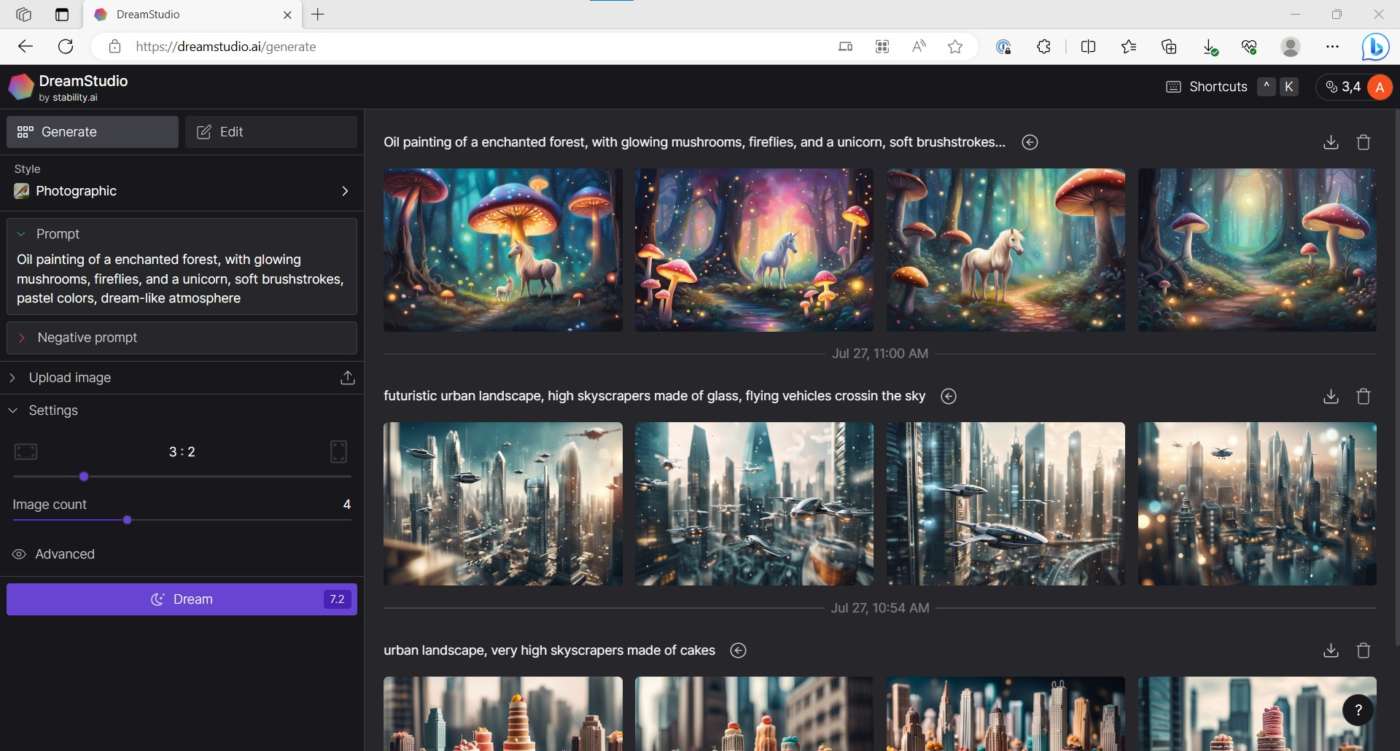Click the Image count slider handle
Image resolution: width=1400 pixels, height=751 pixels.
pyautogui.click(x=127, y=520)
